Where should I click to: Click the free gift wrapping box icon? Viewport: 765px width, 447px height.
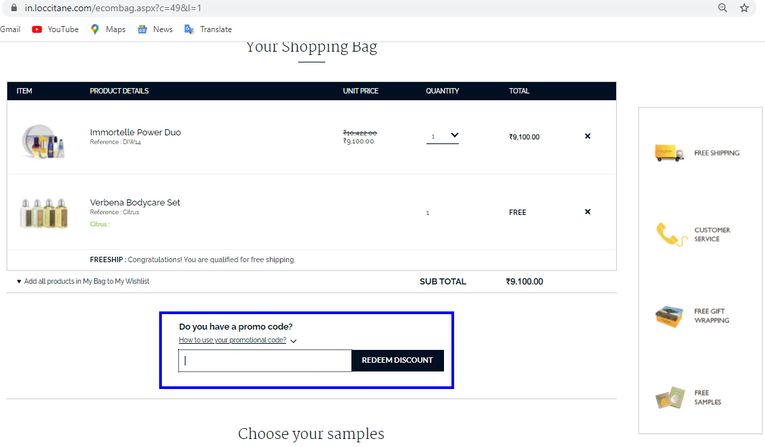tap(669, 316)
